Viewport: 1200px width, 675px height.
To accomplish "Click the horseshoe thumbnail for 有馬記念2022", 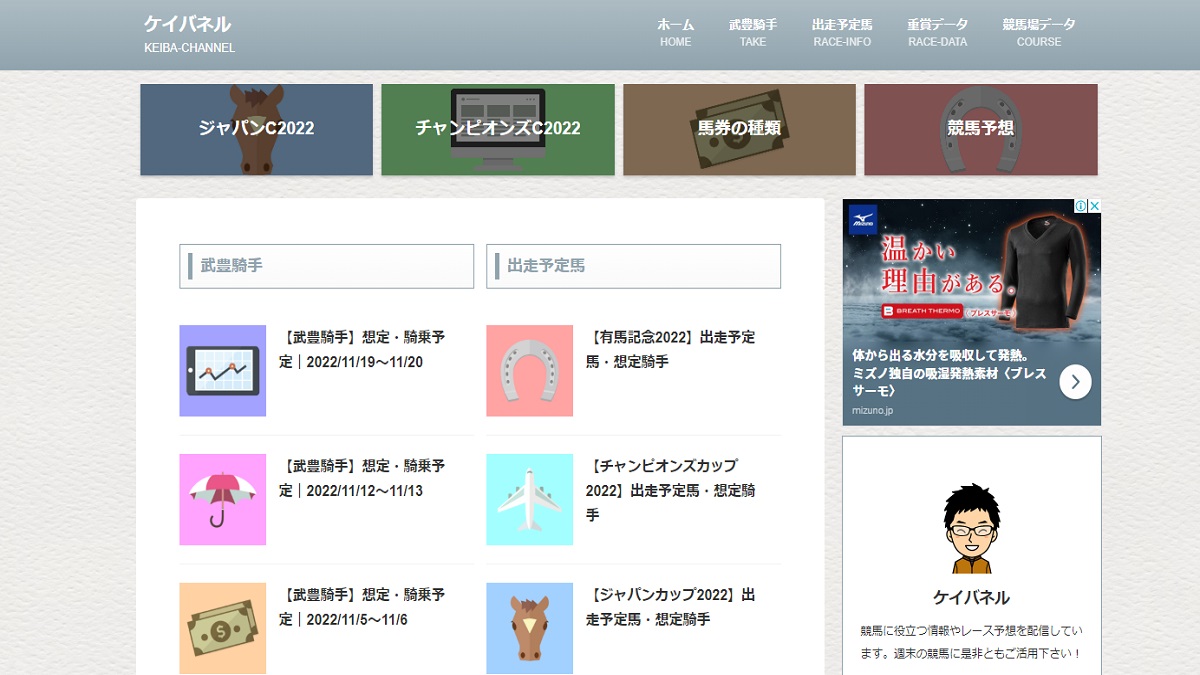I will pos(530,370).
